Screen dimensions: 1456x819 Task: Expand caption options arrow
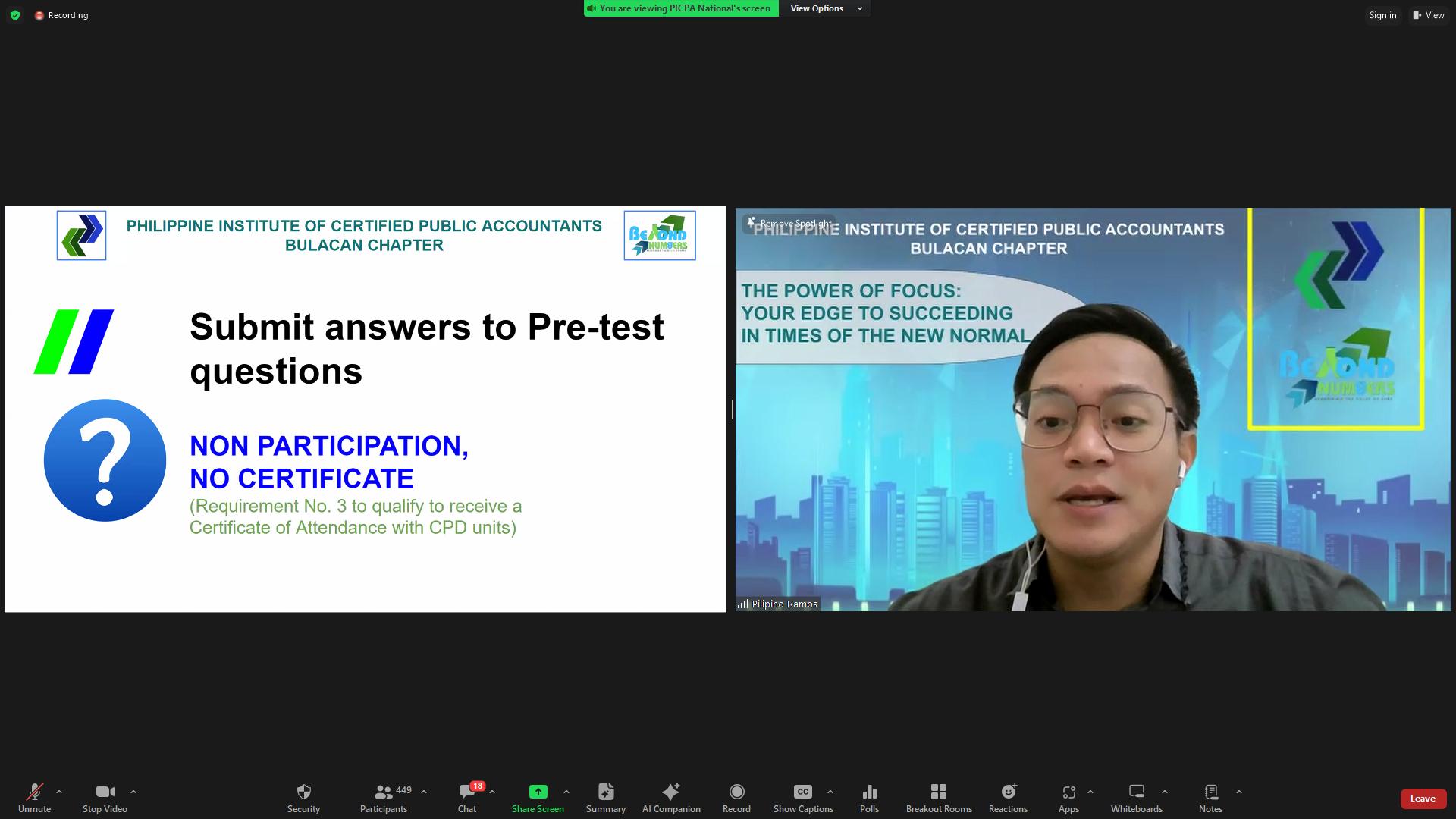click(830, 792)
